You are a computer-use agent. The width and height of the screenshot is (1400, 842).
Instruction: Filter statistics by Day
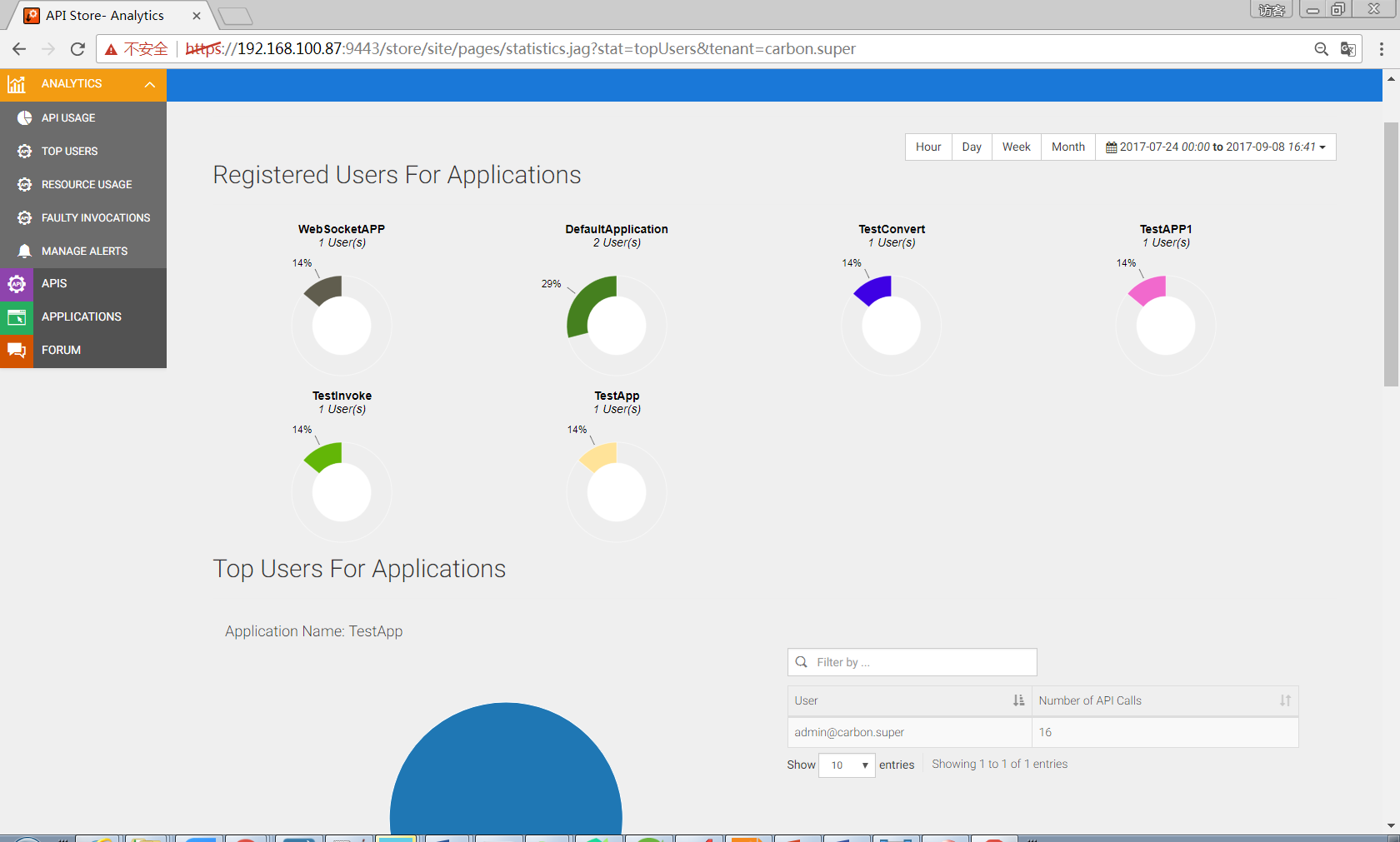click(972, 147)
